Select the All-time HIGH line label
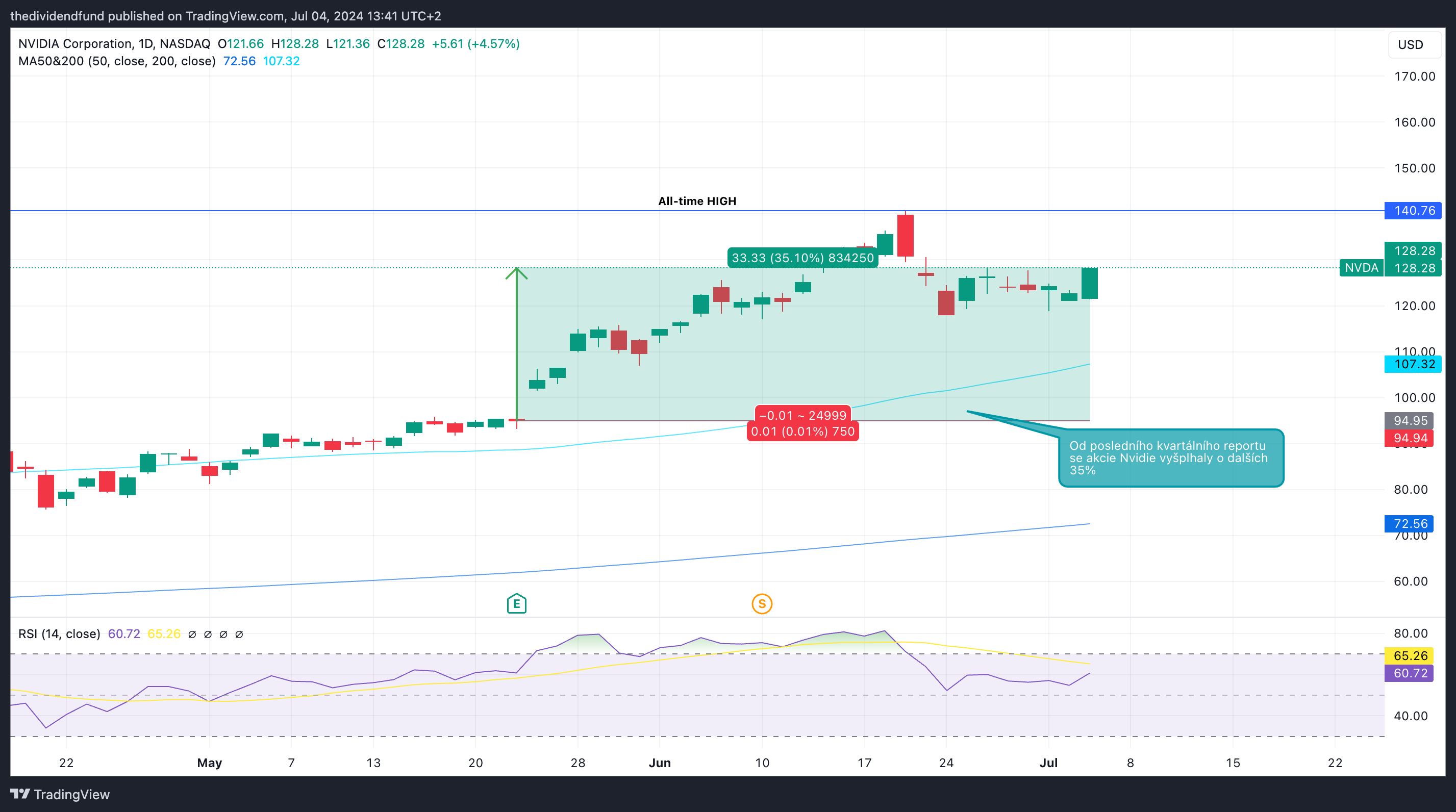 (x=697, y=201)
